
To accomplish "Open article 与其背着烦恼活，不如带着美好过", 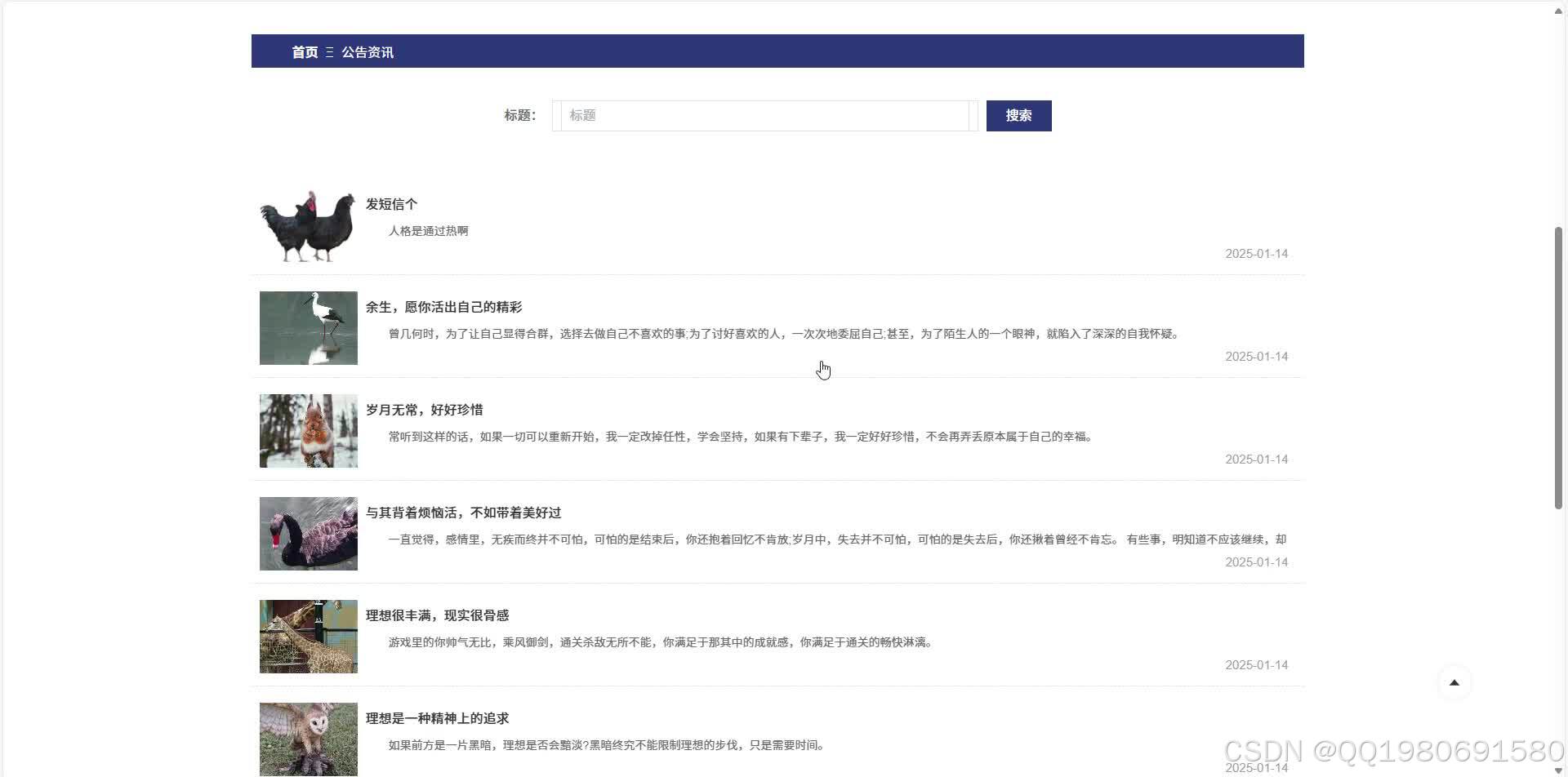I will (x=463, y=513).
